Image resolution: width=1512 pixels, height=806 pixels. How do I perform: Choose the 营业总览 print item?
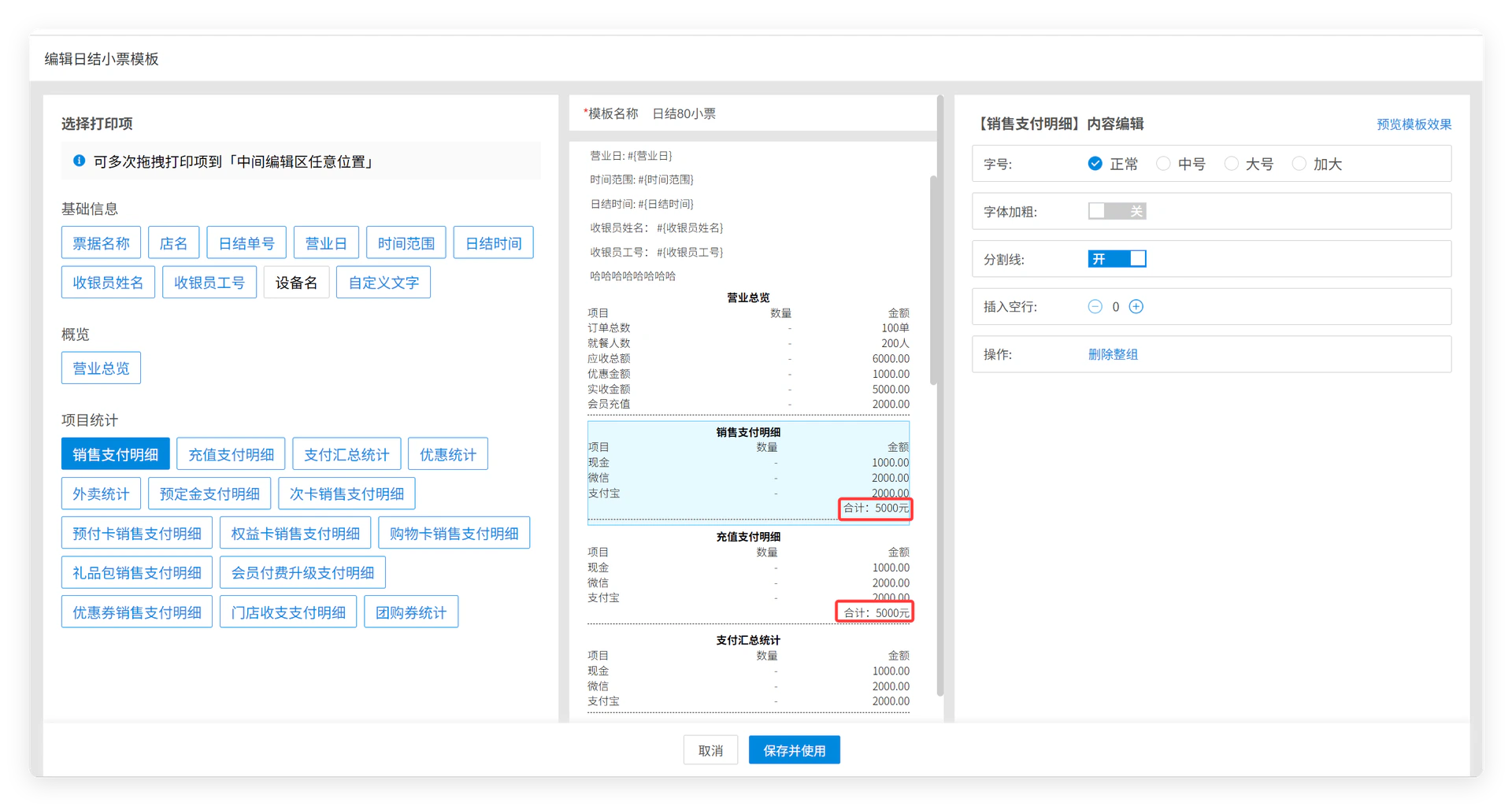[x=101, y=368]
